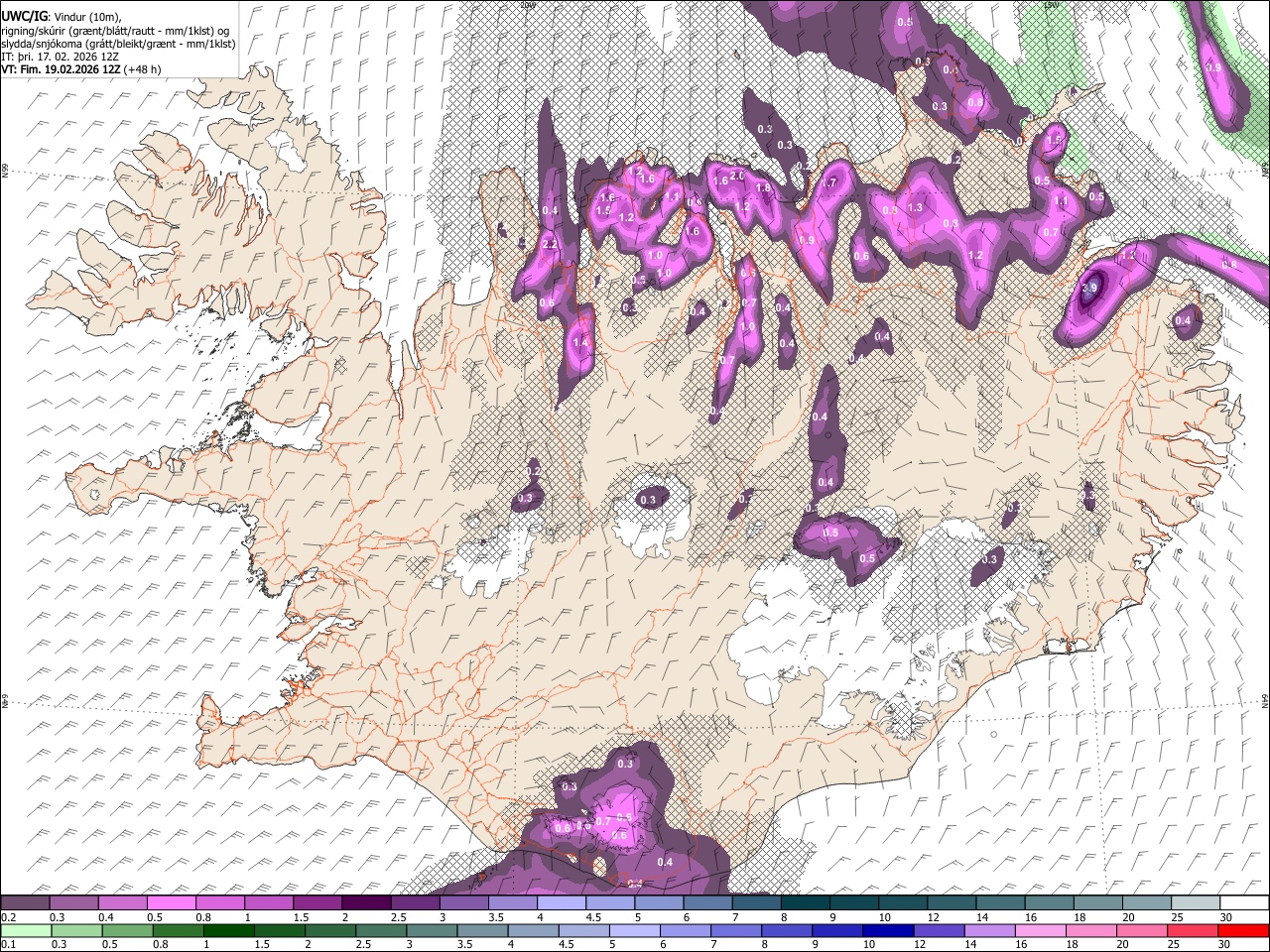Click the 'IT: þri. 17.02.2026 12Z' init time

tap(60, 57)
